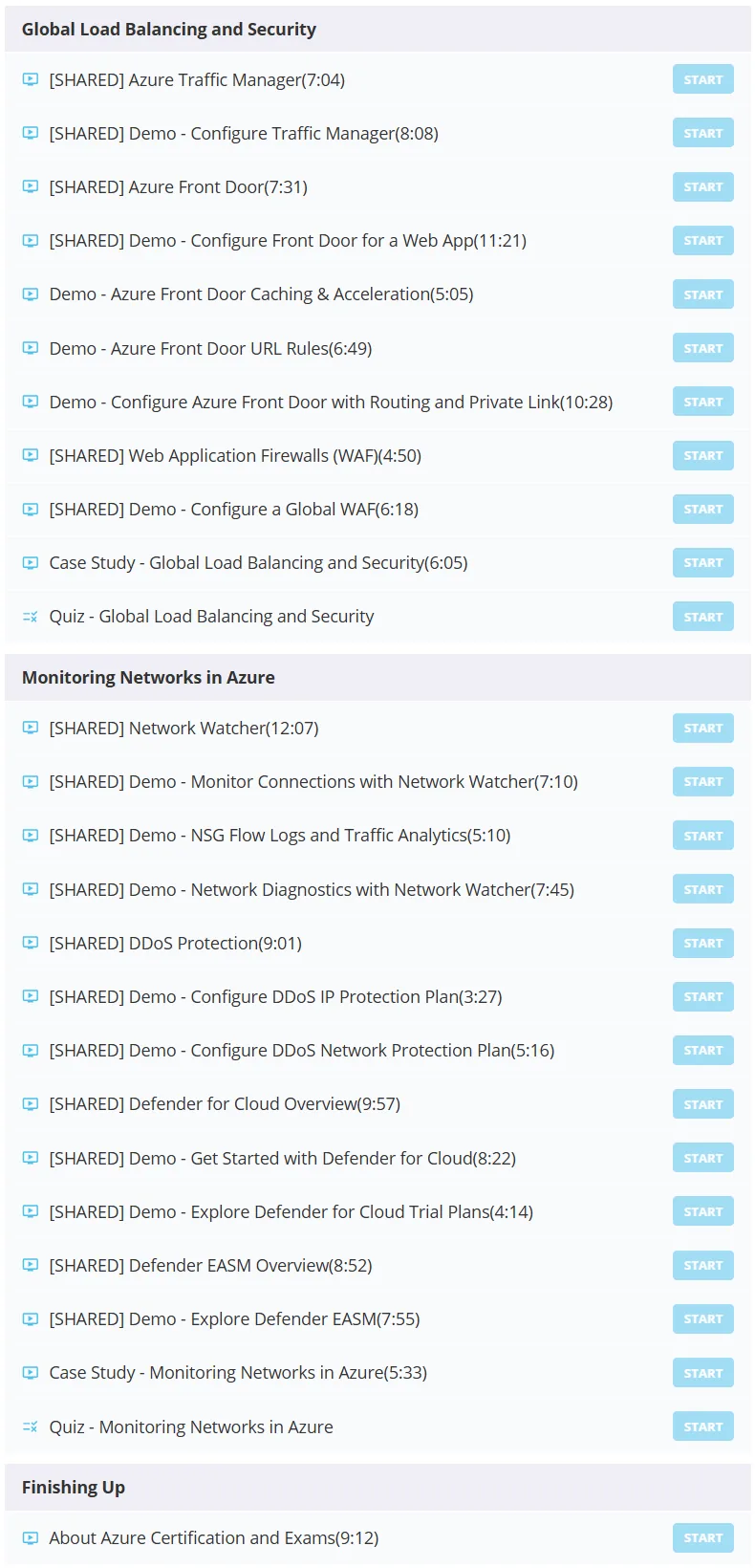Start NSG Flow Logs and Traffic Analytics demo
The height and width of the screenshot is (1568, 755).
click(703, 836)
